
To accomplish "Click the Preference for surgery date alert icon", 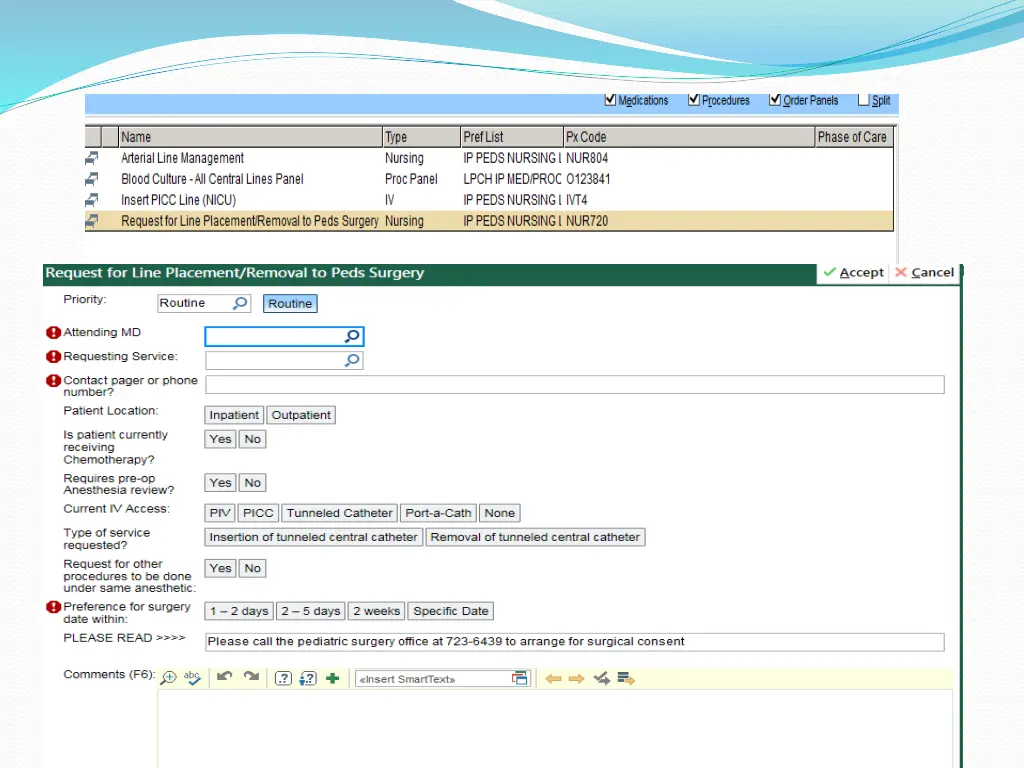I will tap(54, 607).
